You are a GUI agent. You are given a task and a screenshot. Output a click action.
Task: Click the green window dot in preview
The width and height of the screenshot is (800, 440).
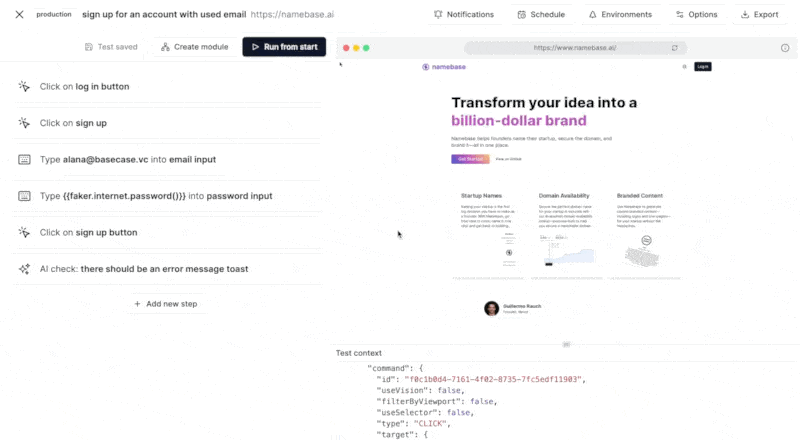tap(366, 48)
